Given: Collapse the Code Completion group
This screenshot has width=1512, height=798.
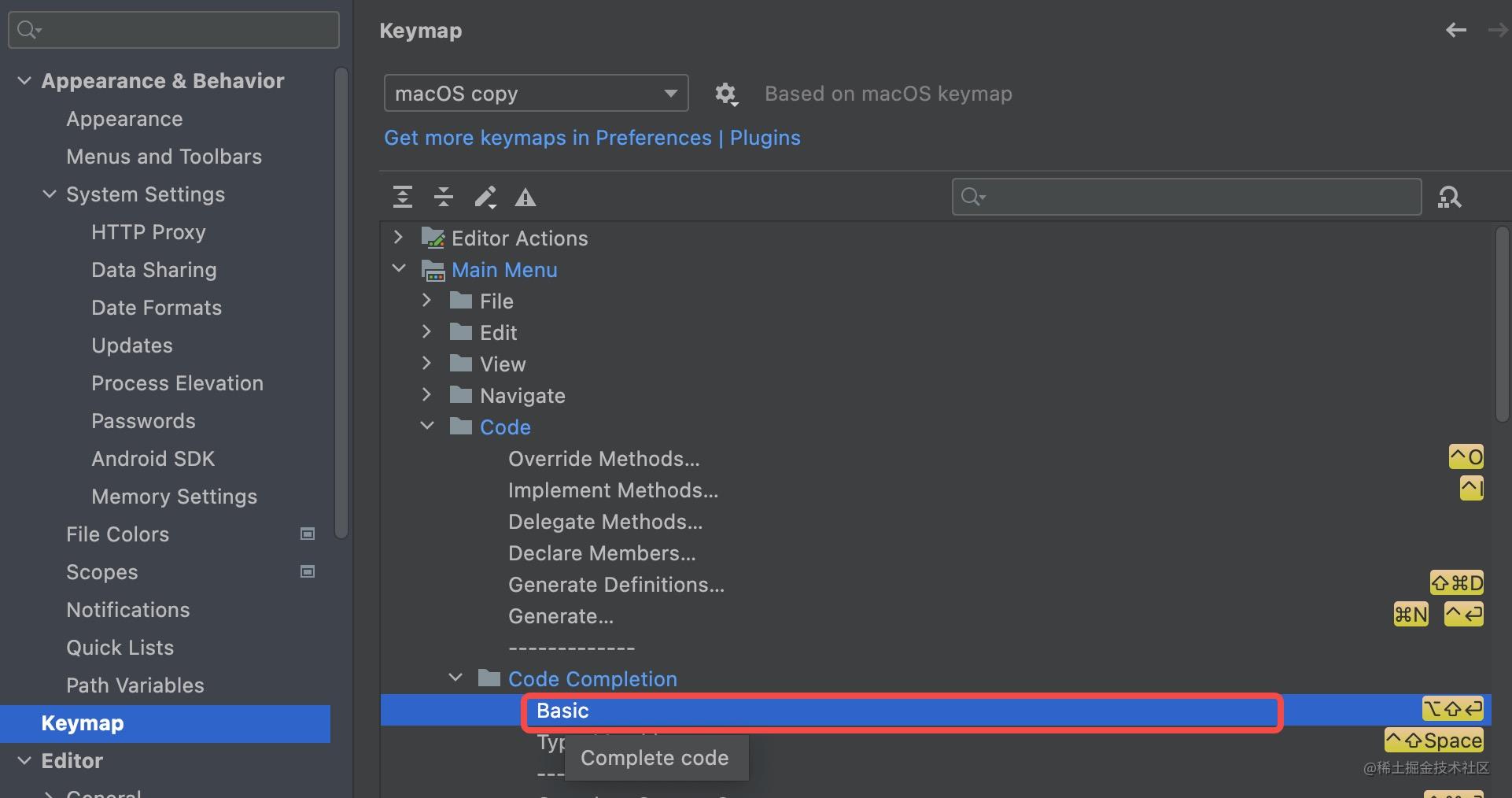Looking at the screenshot, I should [455, 678].
